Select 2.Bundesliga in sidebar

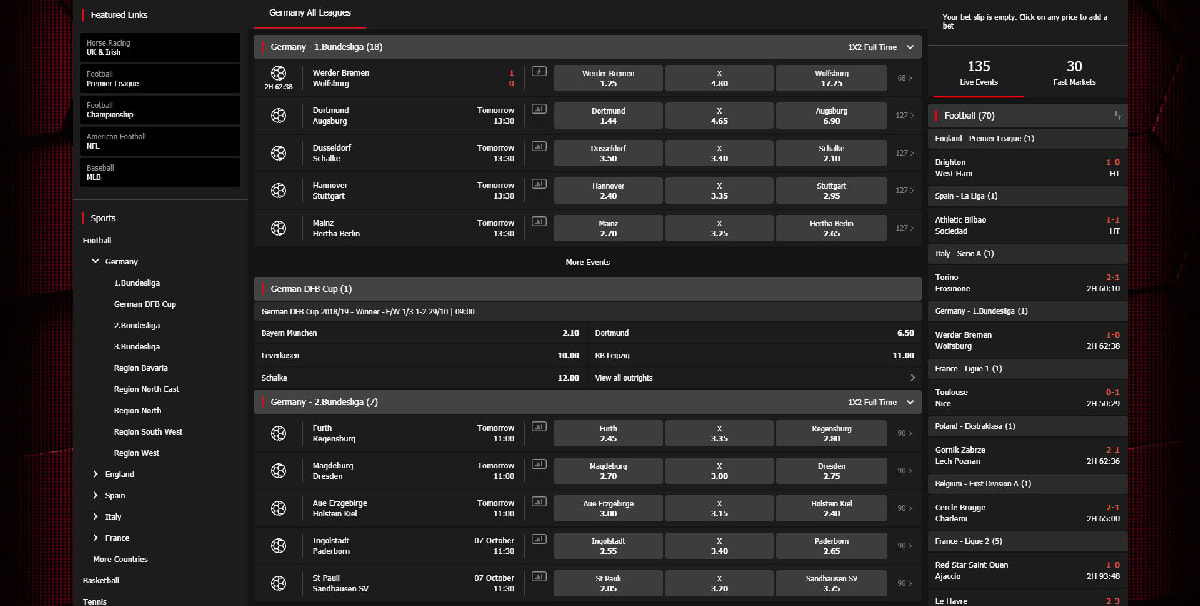click(137, 325)
